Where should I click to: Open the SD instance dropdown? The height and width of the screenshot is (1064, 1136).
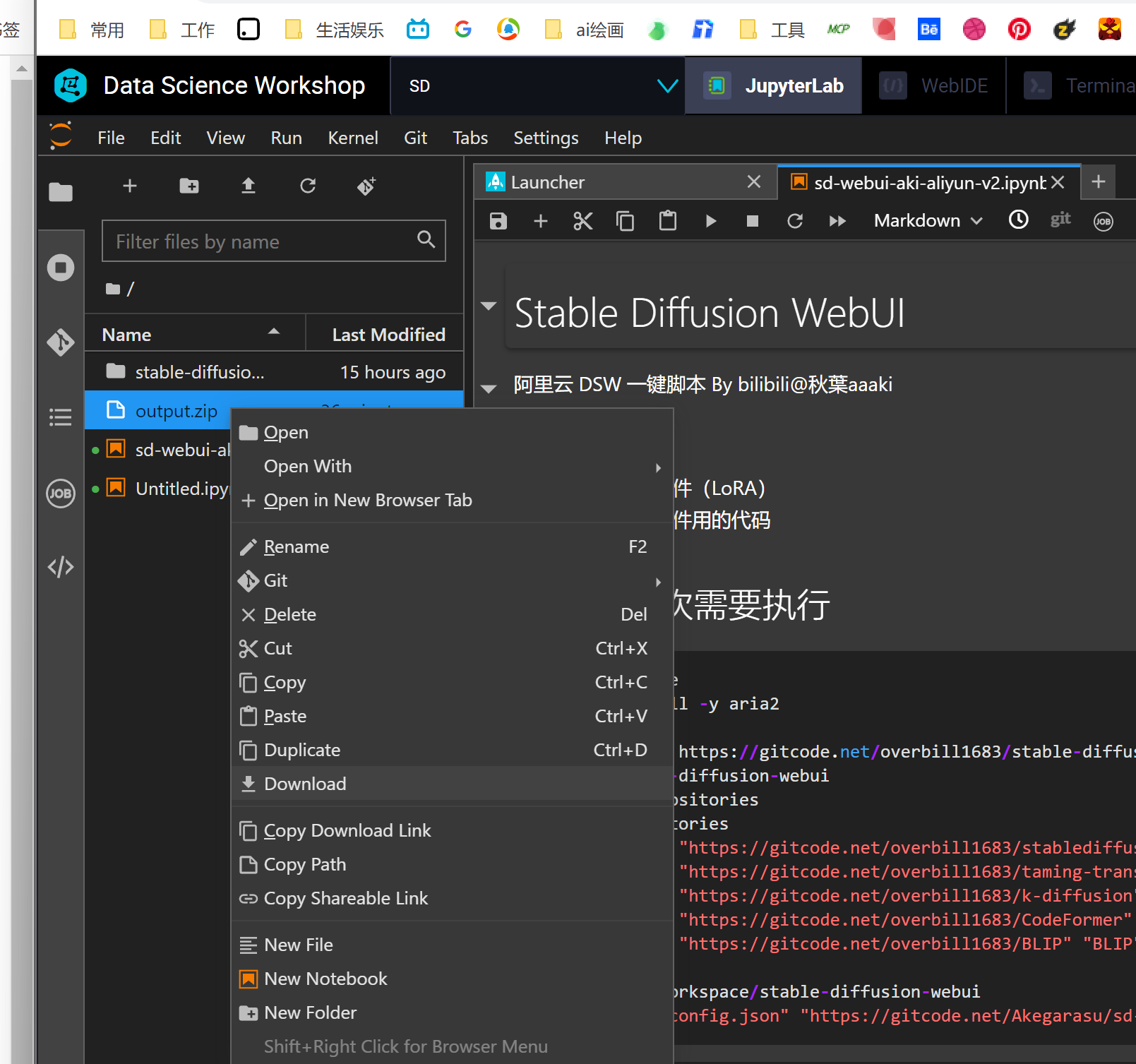537,86
